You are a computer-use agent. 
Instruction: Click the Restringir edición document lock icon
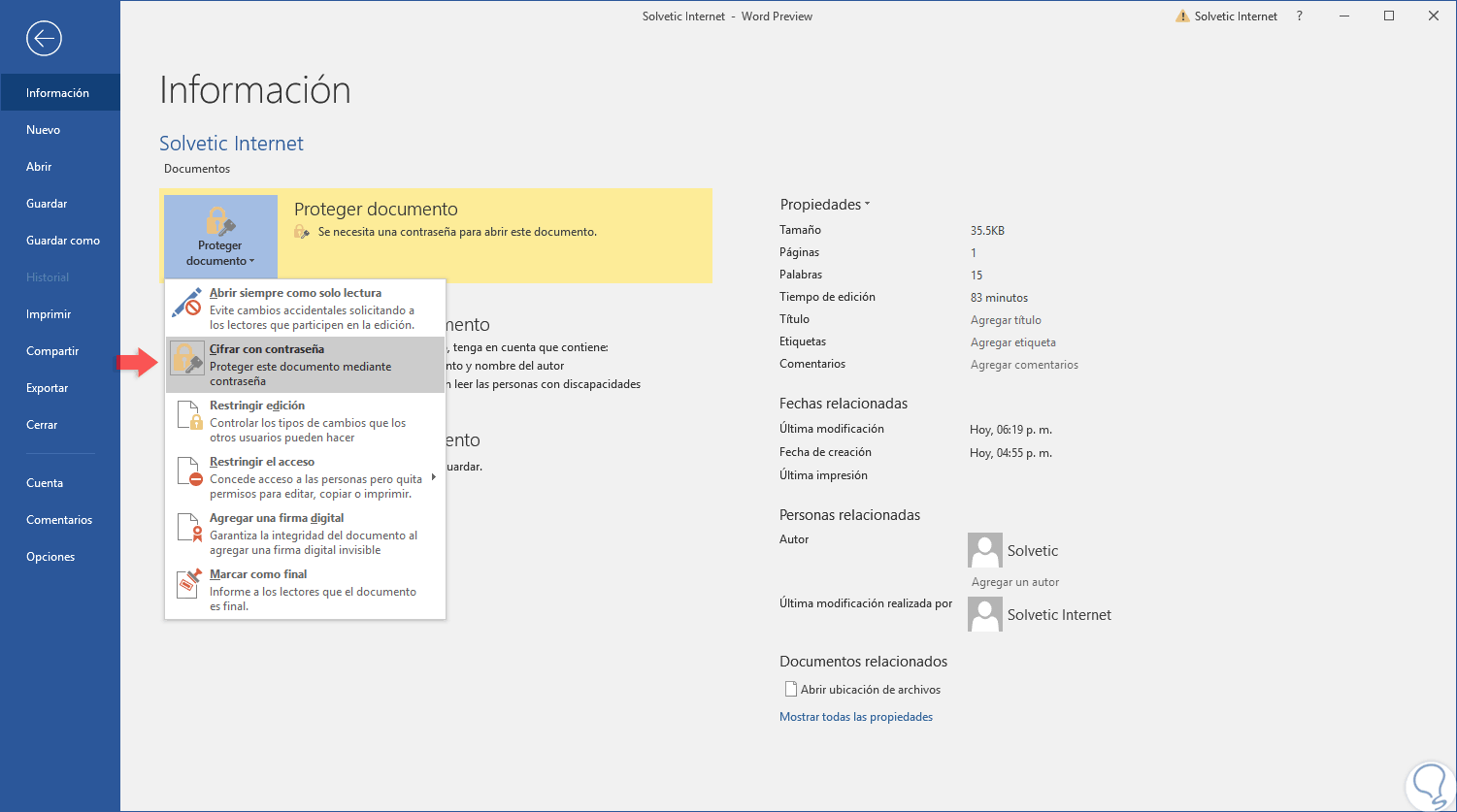(188, 415)
